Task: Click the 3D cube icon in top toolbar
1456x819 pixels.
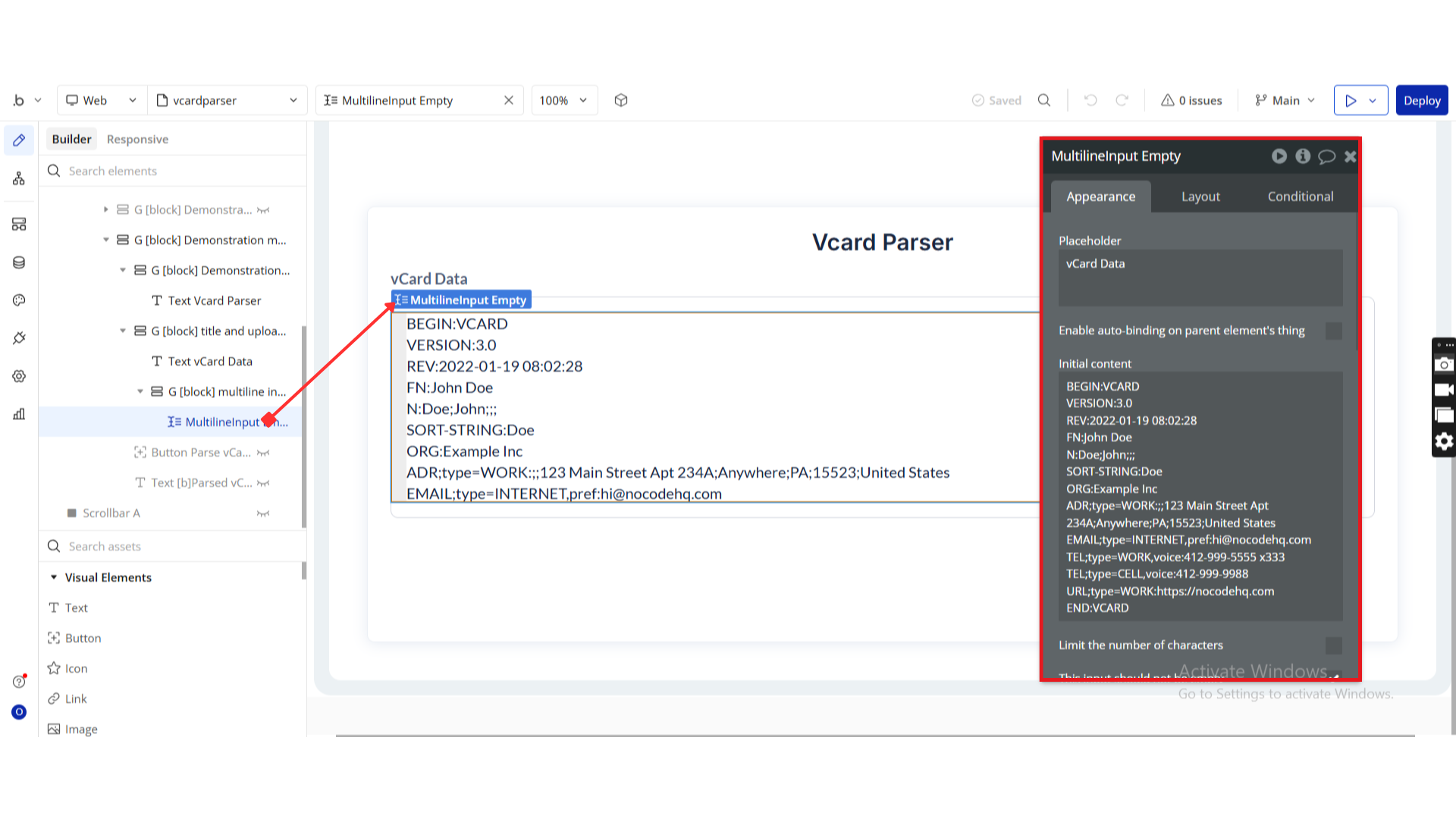Action: (621, 100)
